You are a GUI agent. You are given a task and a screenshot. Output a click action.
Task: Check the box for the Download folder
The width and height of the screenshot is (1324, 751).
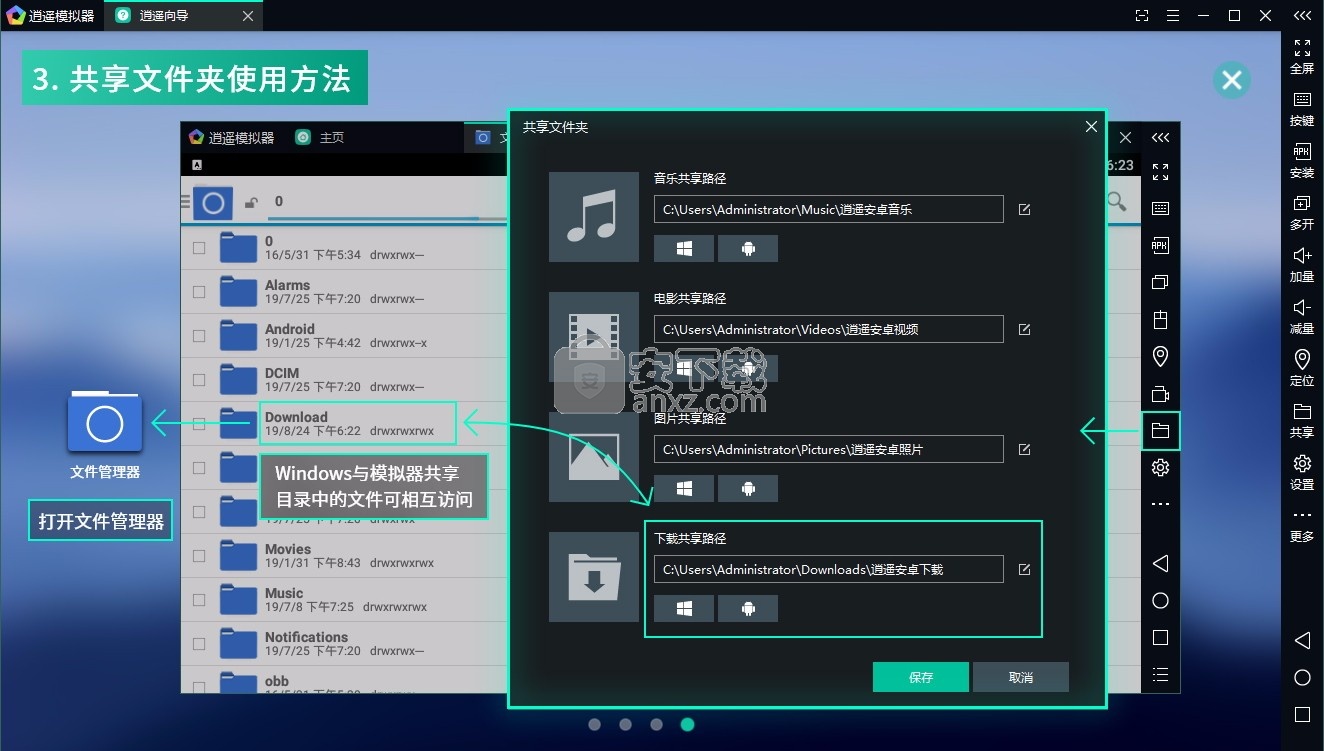pyautogui.click(x=199, y=424)
